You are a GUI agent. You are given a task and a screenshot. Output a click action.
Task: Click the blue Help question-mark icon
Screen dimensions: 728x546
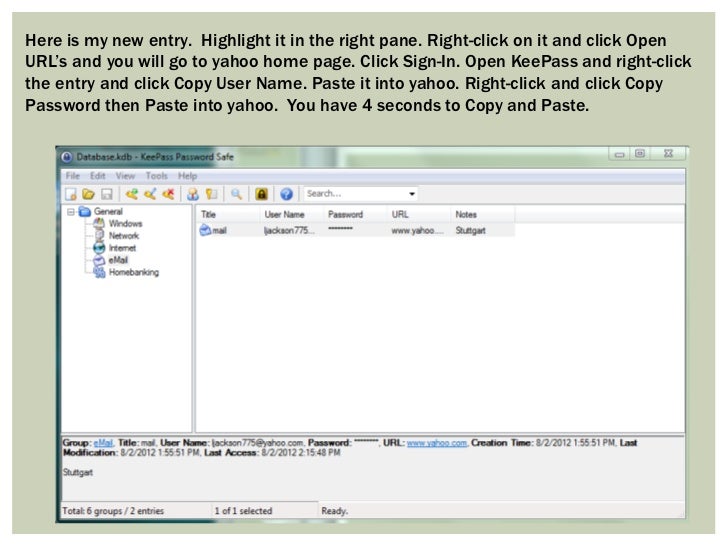click(x=286, y=194)
